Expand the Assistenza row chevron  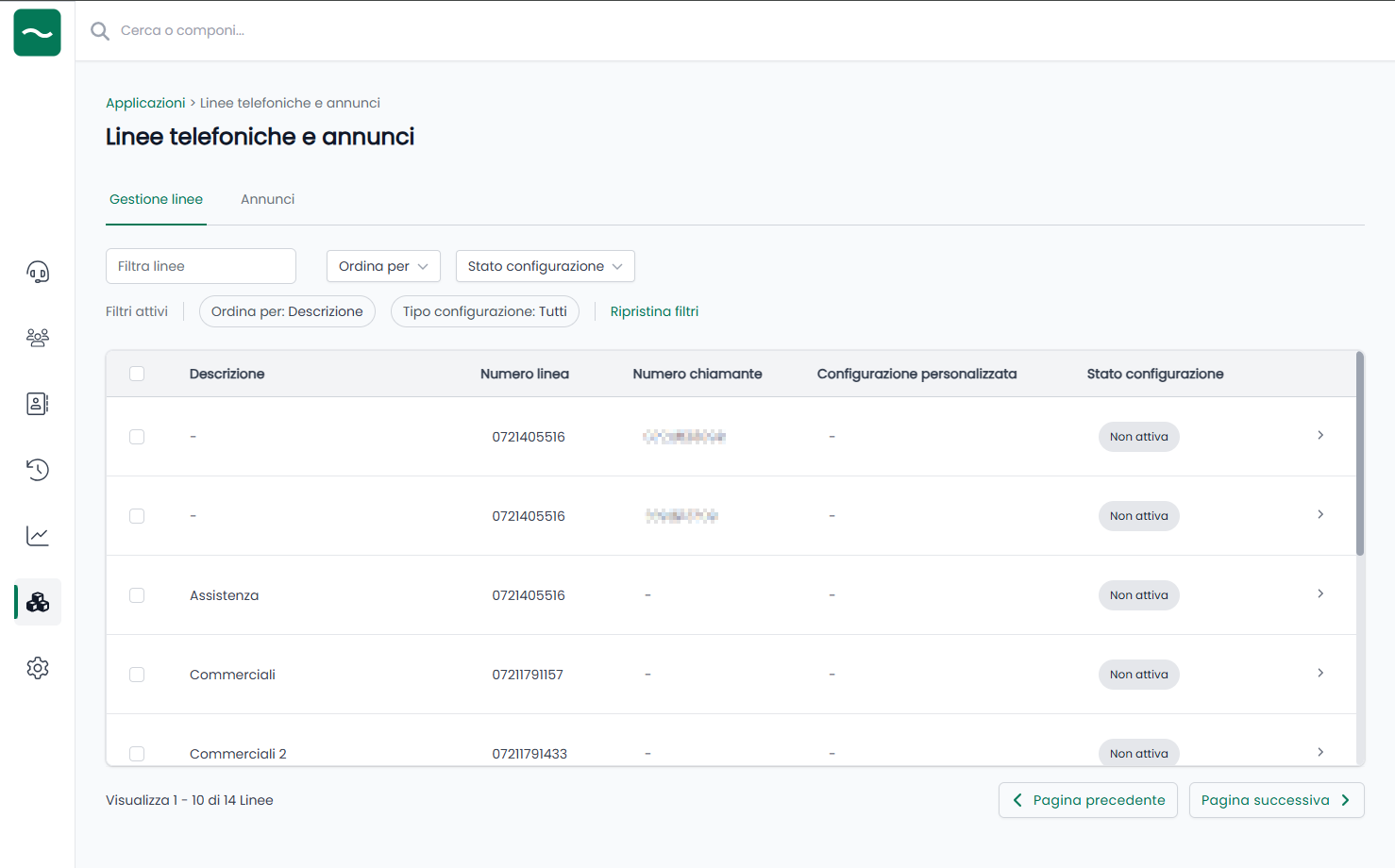pyautogui.click(x=1320, y=594)
